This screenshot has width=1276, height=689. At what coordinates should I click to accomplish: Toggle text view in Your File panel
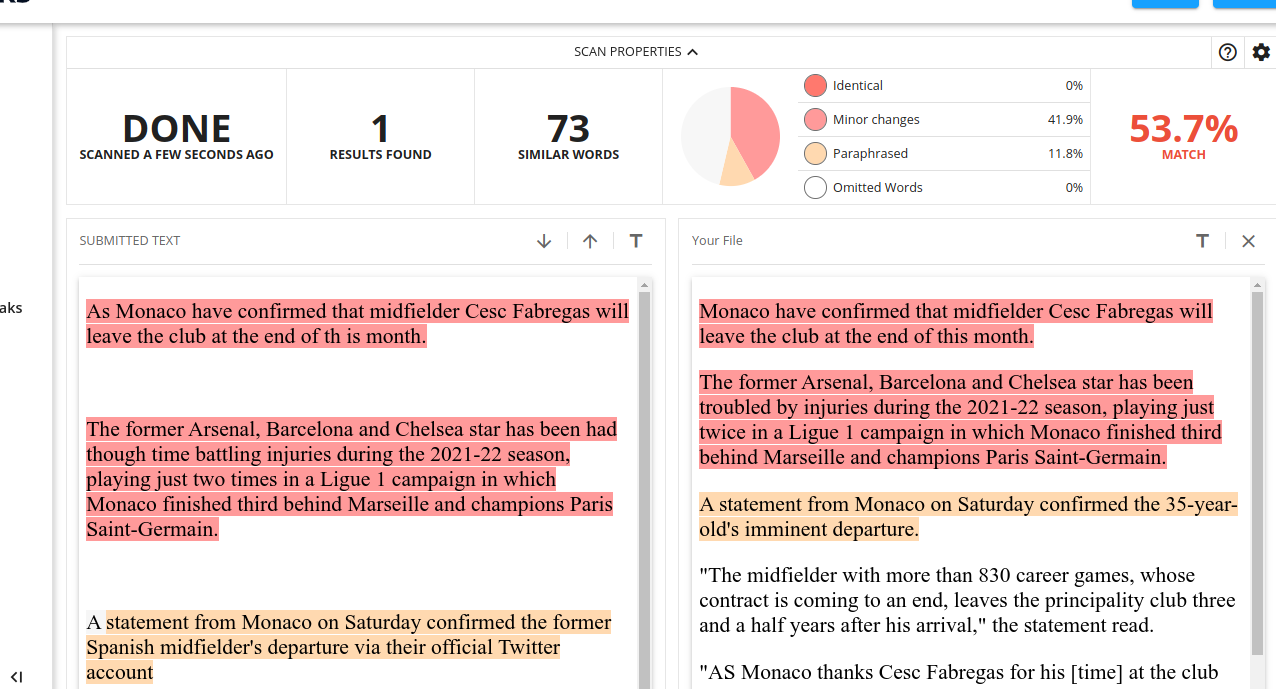(x=1202, y=241)
